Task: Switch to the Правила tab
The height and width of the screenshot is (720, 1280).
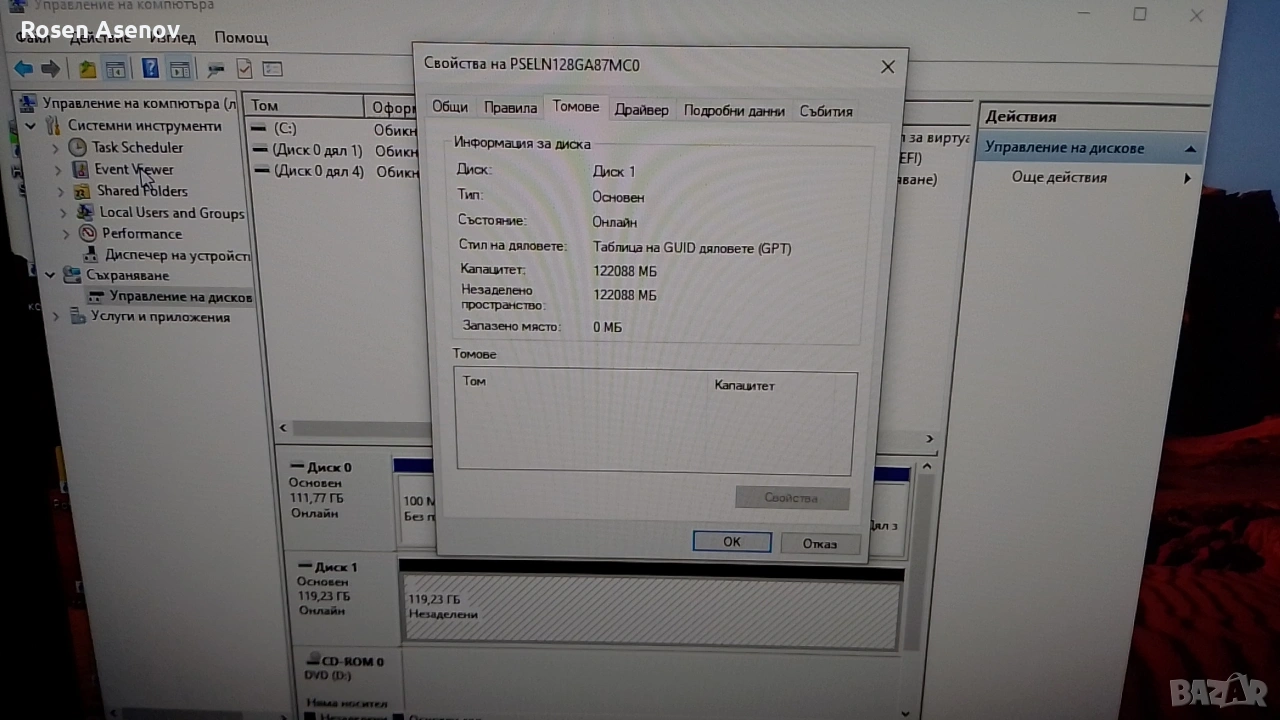Action: pos(510,108)
